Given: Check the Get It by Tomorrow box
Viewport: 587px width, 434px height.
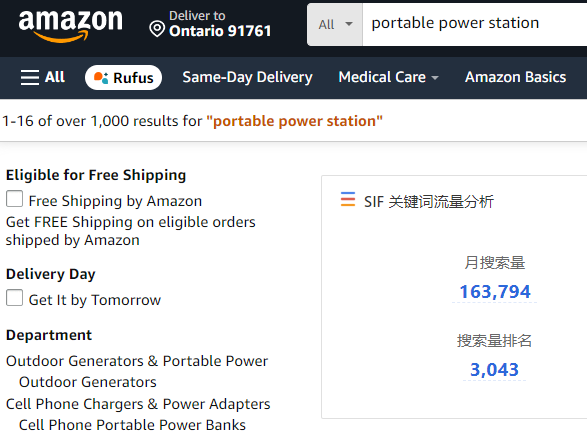Looking at the screenshot, I should point(14,298).
